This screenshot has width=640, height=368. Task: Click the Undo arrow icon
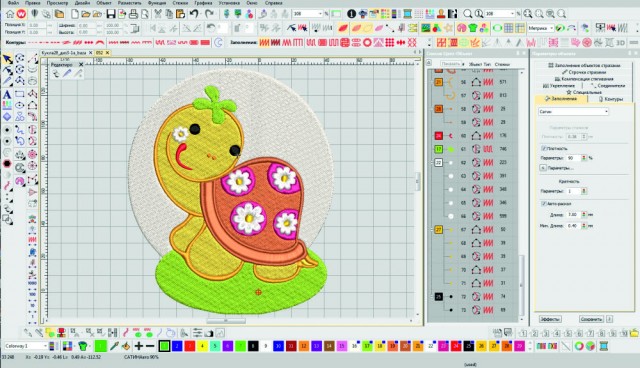[194, 14]
